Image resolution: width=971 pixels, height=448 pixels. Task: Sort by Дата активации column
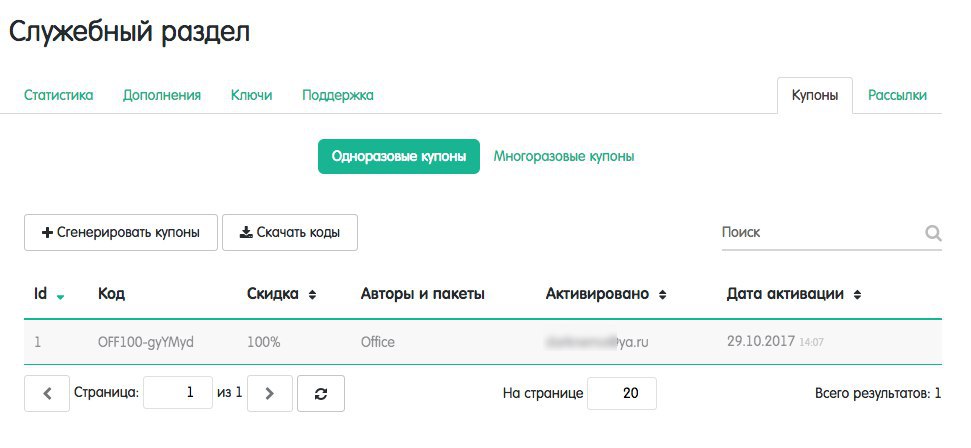857,295
